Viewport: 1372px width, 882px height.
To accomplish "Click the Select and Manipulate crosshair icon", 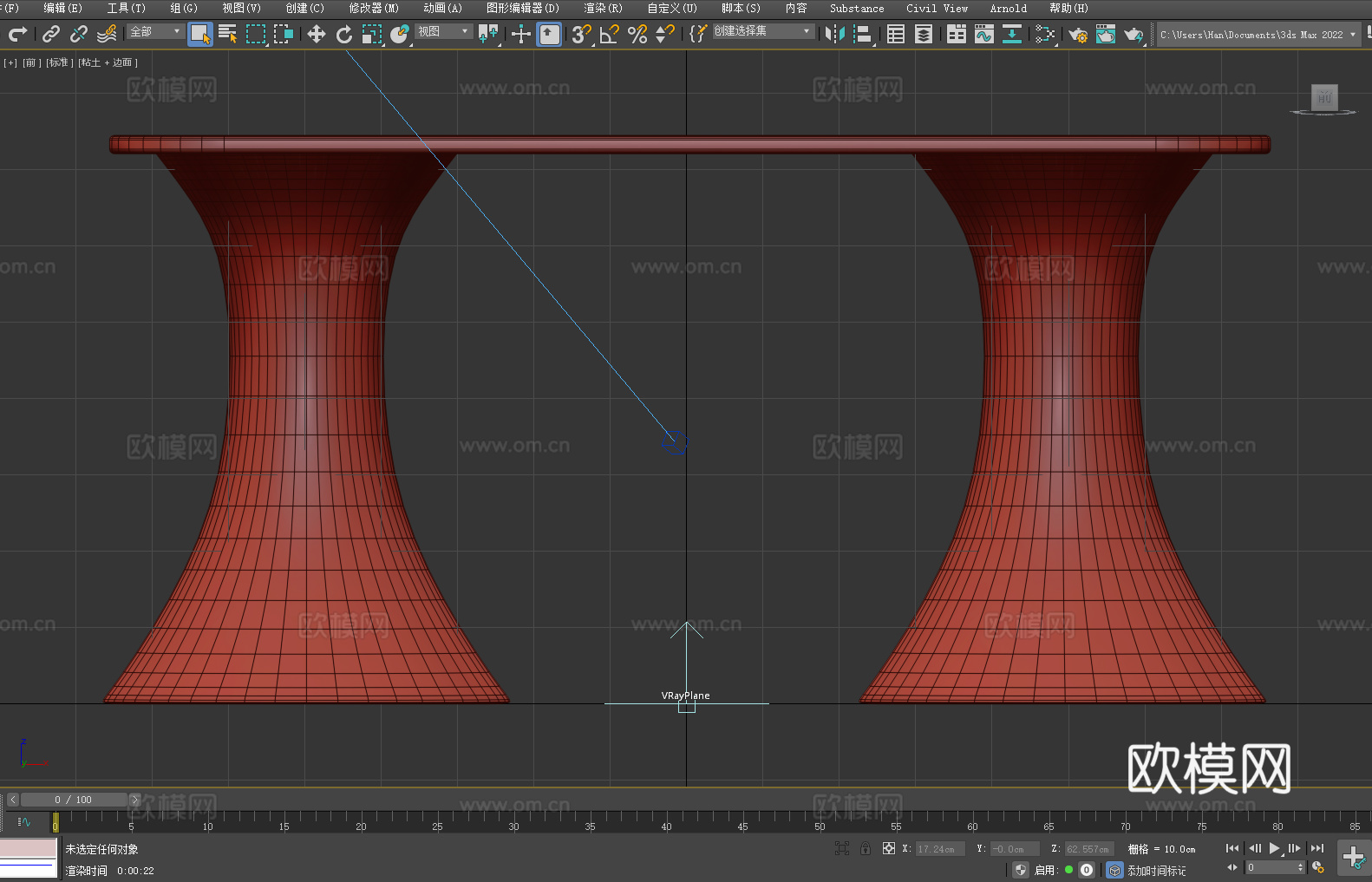I will tap(521, 34).
